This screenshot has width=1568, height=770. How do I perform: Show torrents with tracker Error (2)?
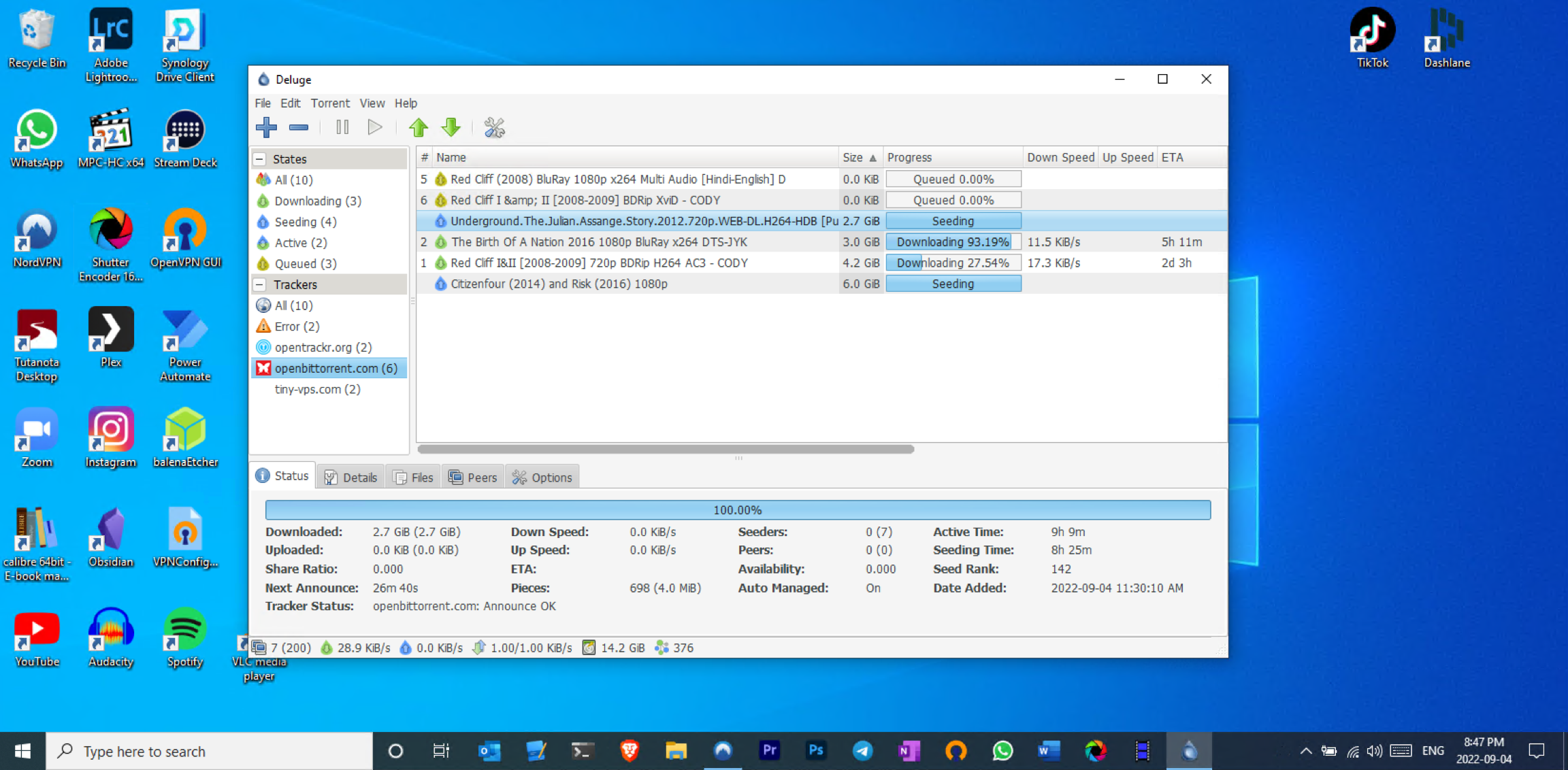pyautogui.click(x=297, y=327)
